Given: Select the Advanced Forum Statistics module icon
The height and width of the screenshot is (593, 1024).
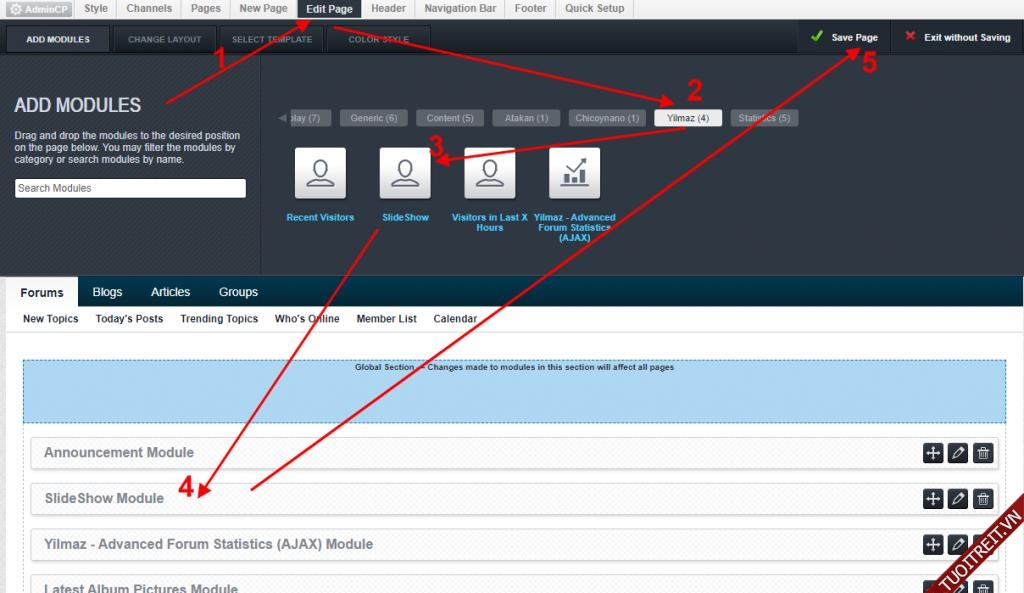Looking at the screenshot, I should tap(575, 173).
